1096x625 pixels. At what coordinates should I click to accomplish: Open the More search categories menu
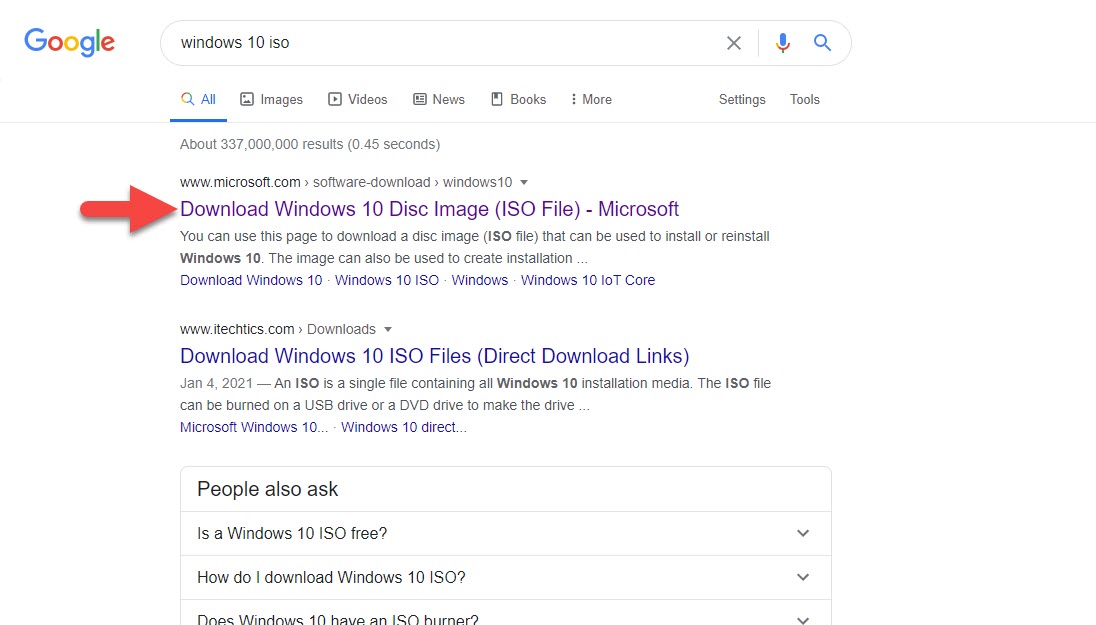click(590, 99)
